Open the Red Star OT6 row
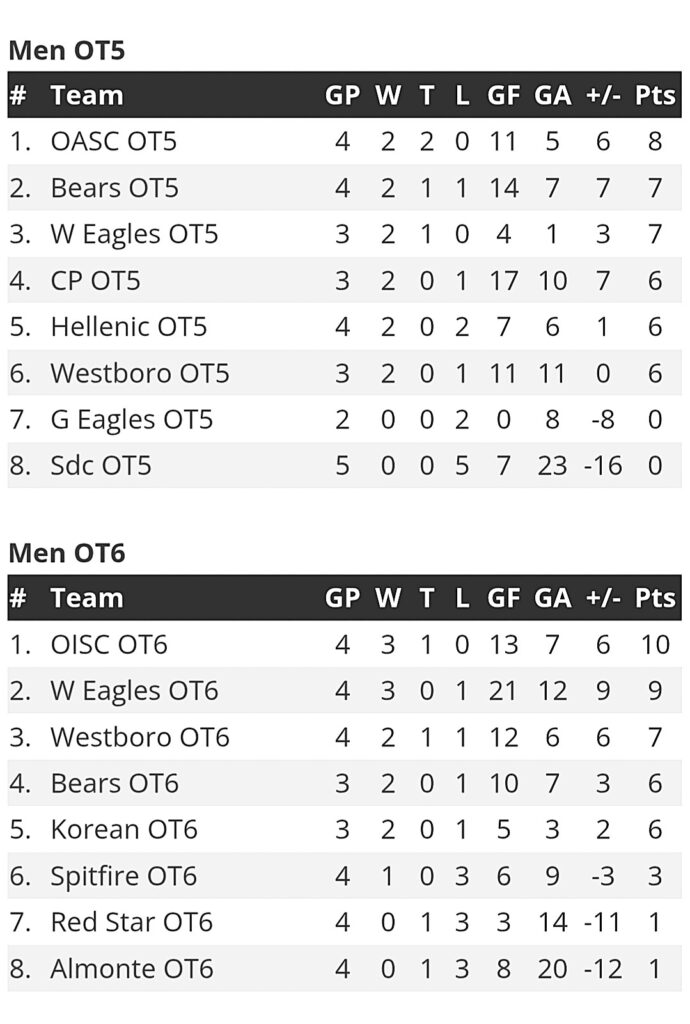 345,922
